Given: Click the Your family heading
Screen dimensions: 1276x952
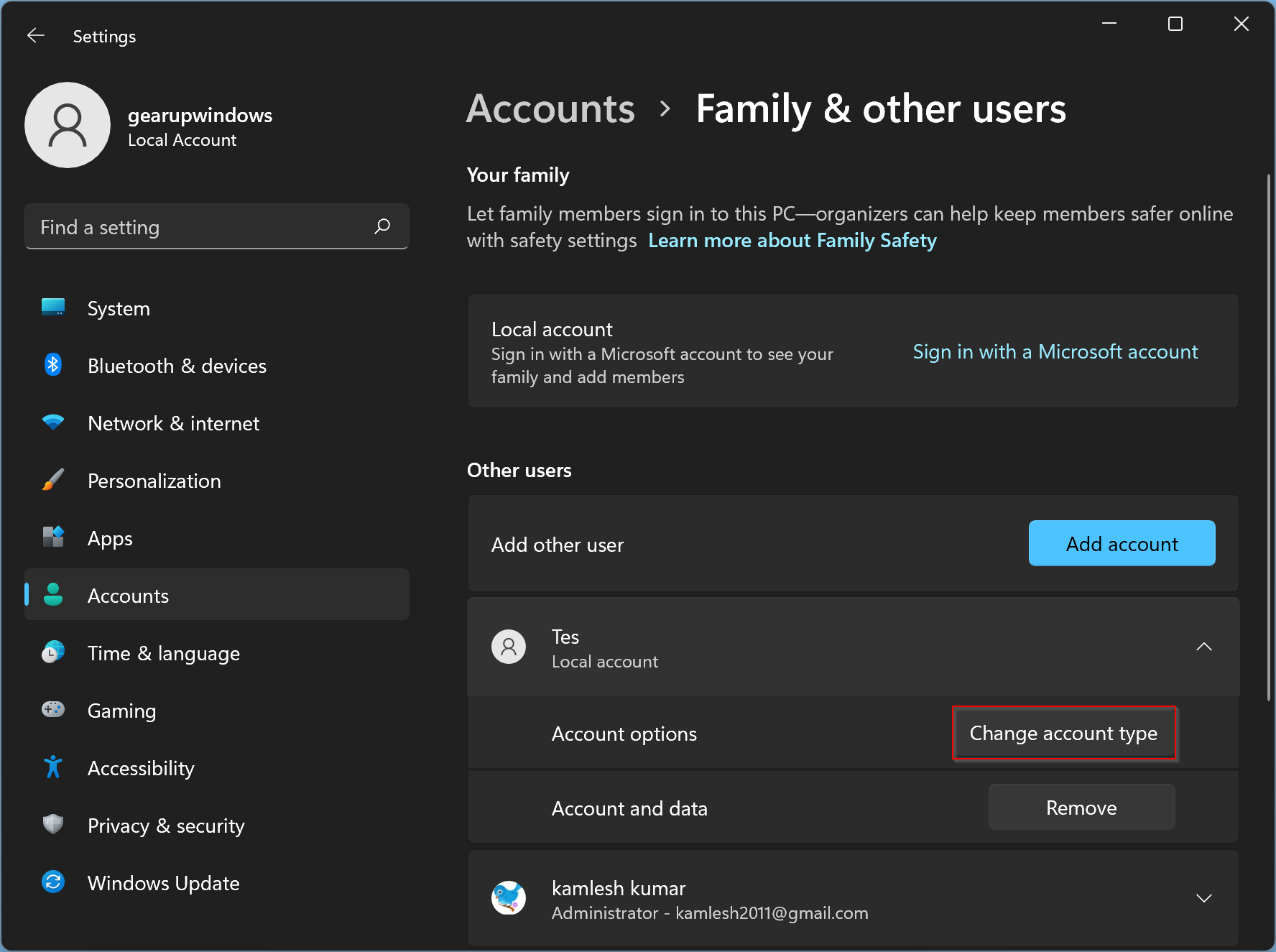Looking at the screenshot, I should (518, 175).
